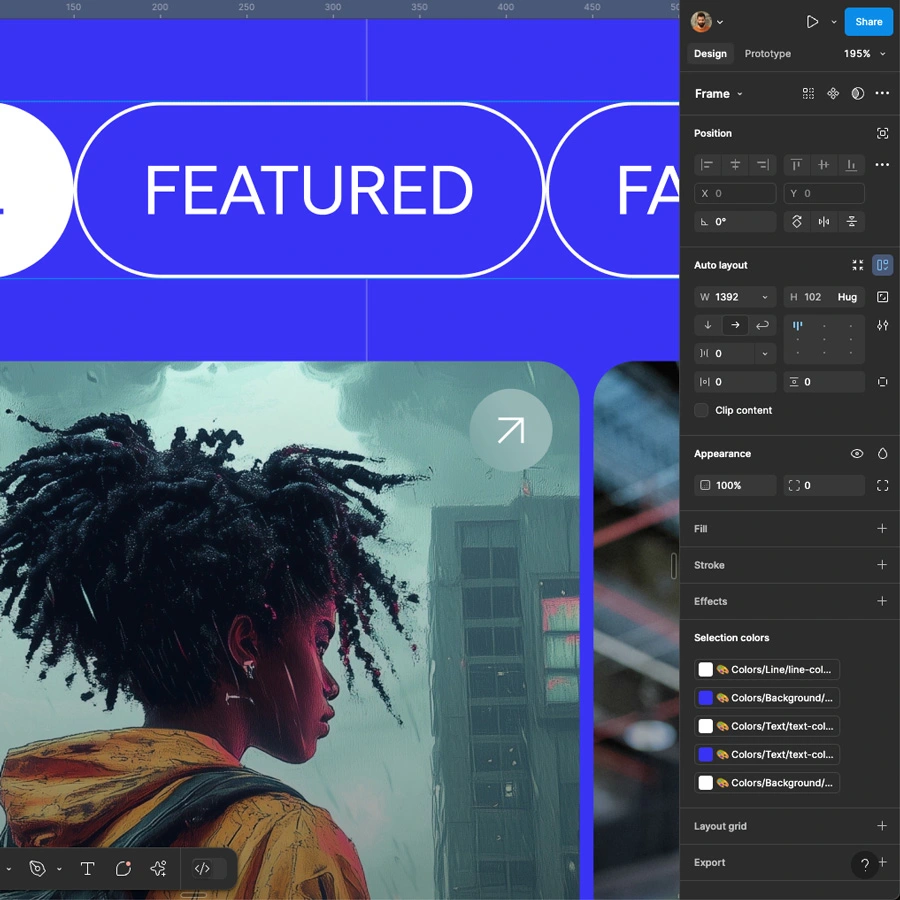Add an Effect with plus
The image size is (900, 900).
click(x=882, y=601)
